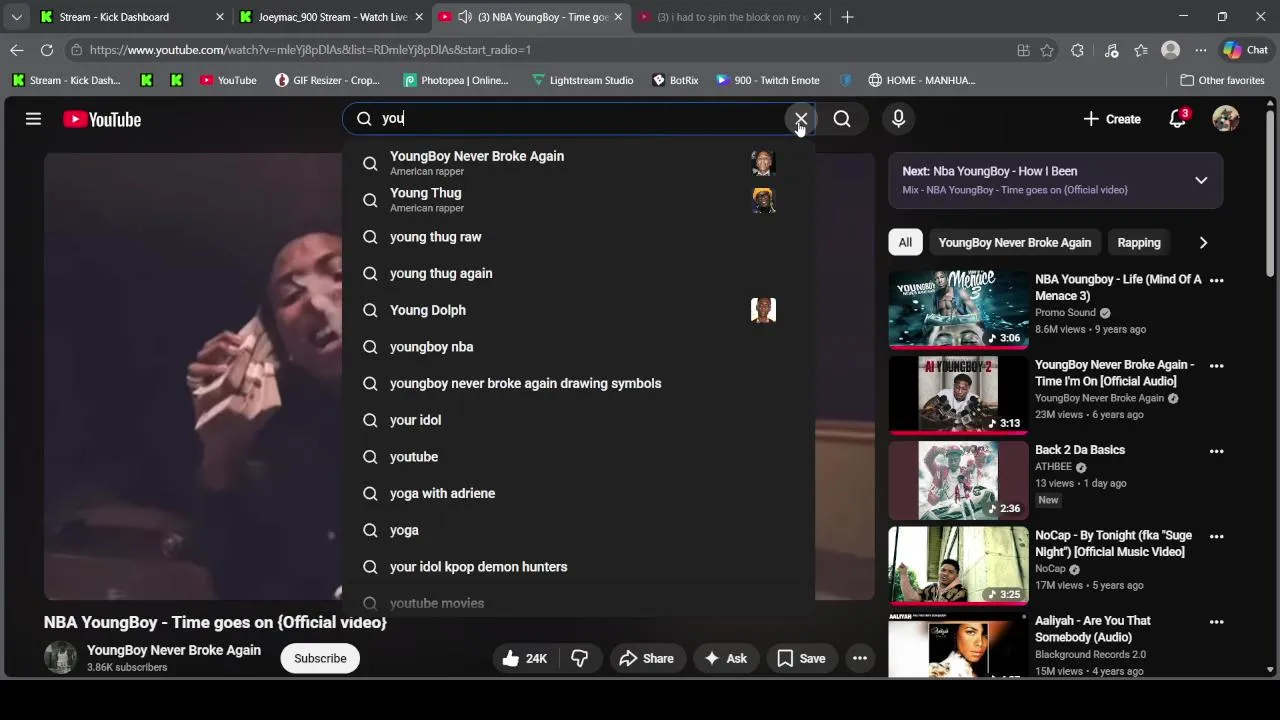Select YoungBoy Never Broke Again chip

coord(1014,242)
